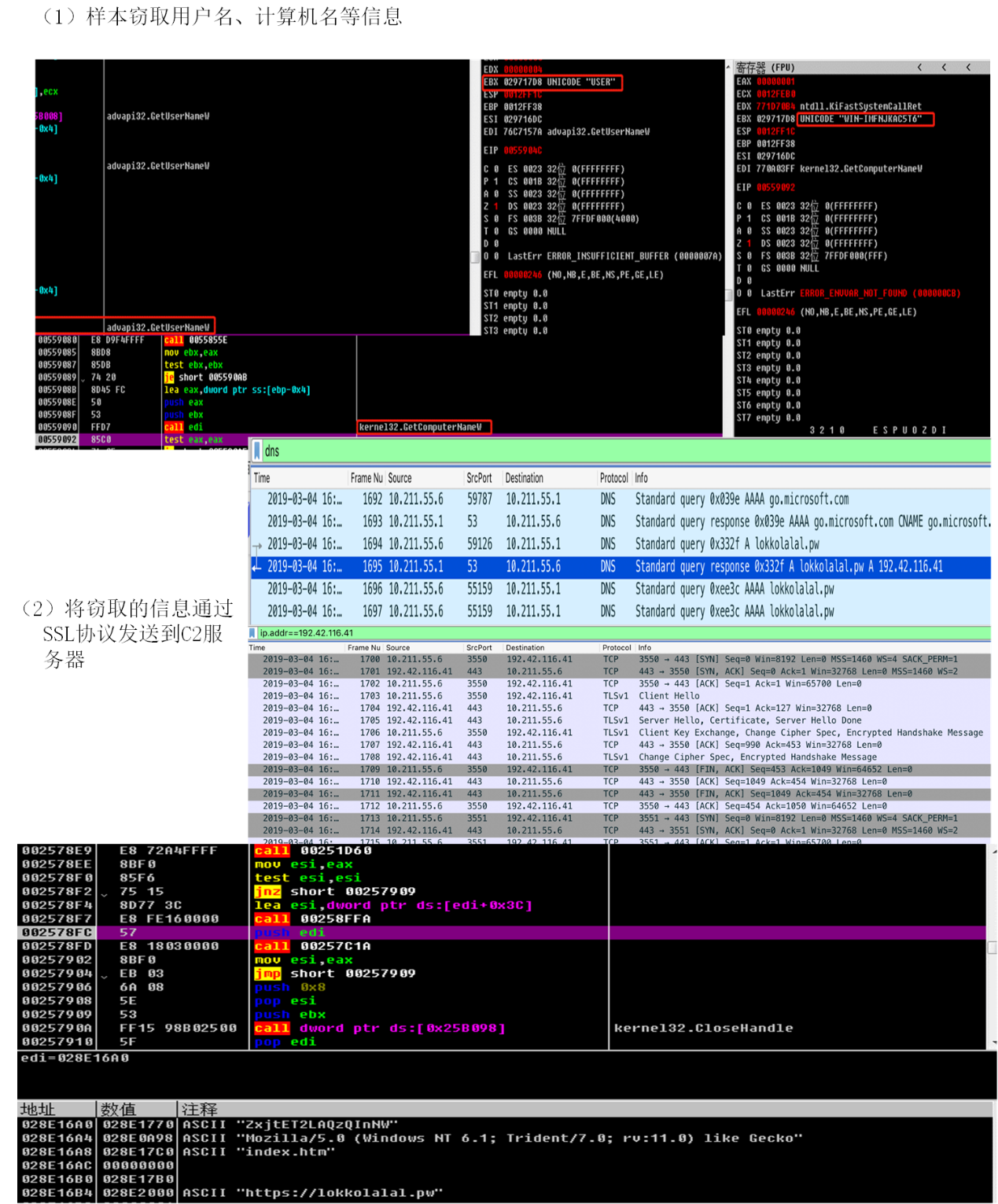Select the call 00258FFA instruction
Image resolution: width=998 pixels, height=1204 pixels.
pyautogui.click(x=312, y=919)
